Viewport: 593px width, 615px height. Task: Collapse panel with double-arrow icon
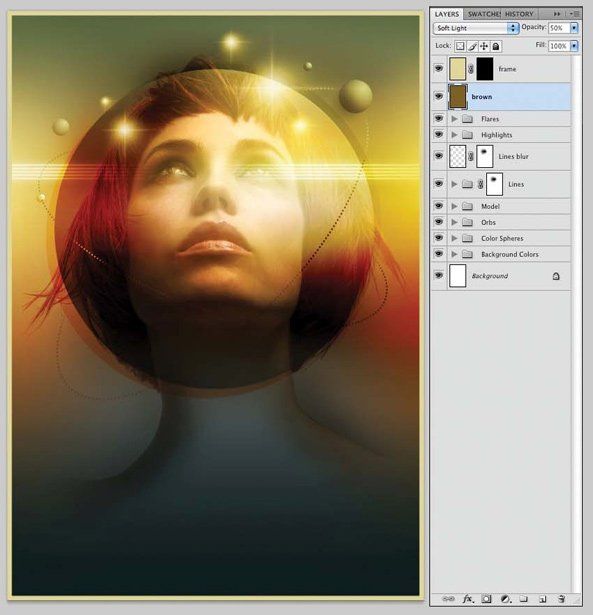557,14
